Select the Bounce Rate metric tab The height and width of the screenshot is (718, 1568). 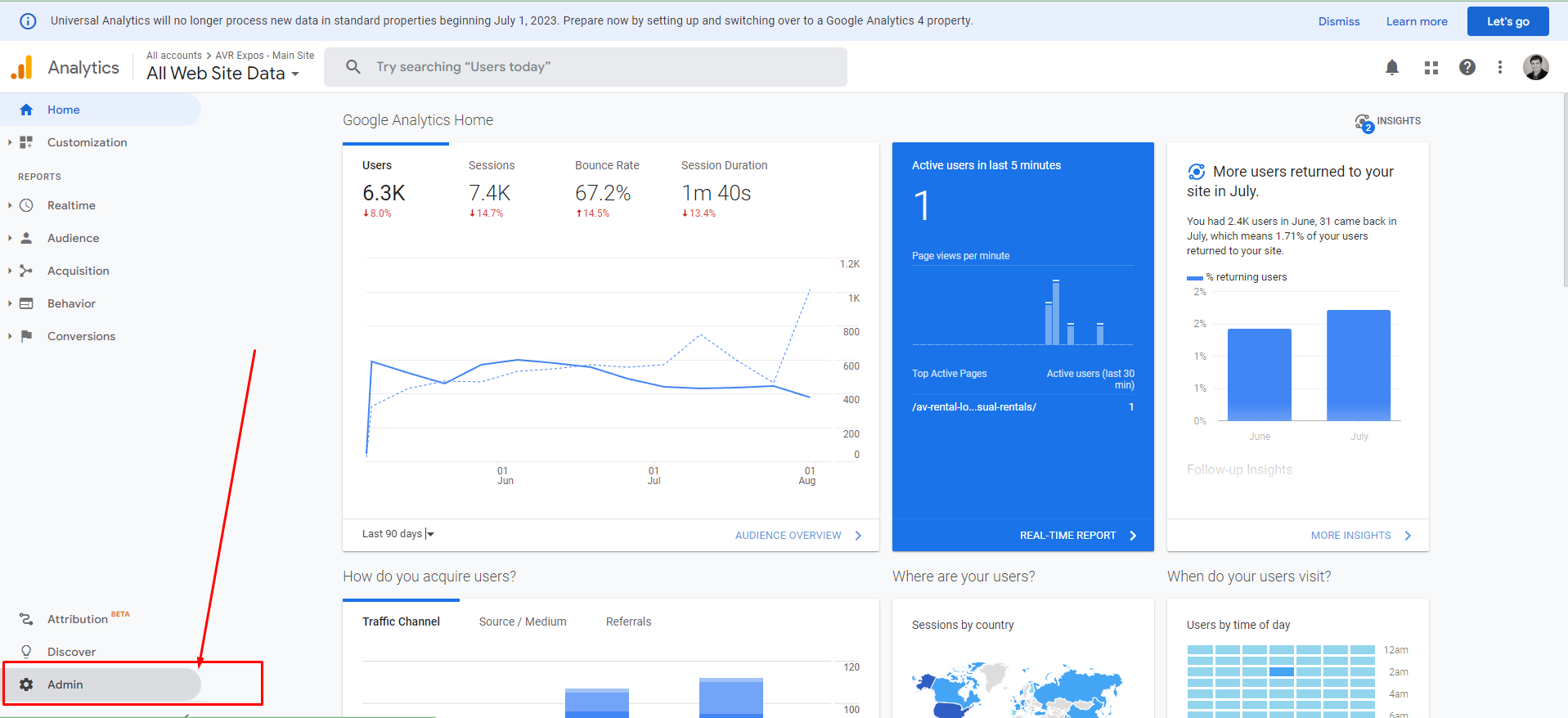609,188
